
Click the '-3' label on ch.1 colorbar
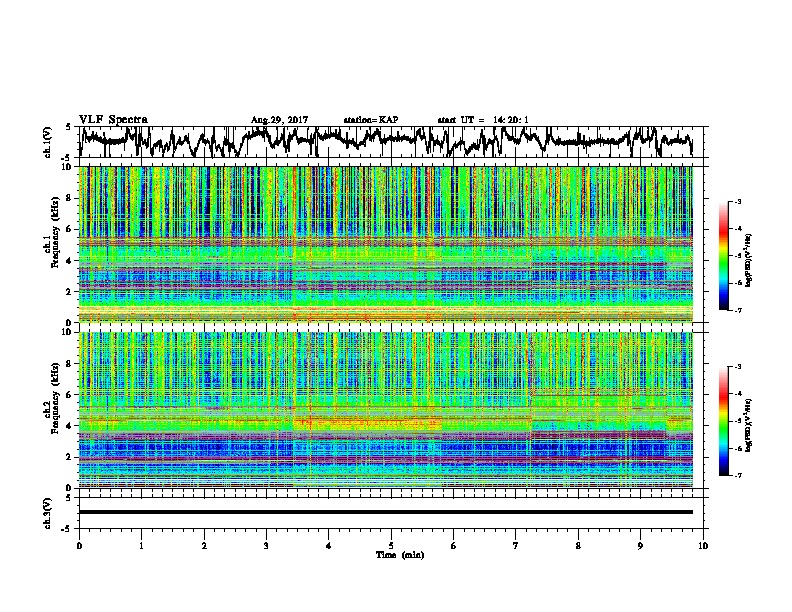[x=737, y=201]
